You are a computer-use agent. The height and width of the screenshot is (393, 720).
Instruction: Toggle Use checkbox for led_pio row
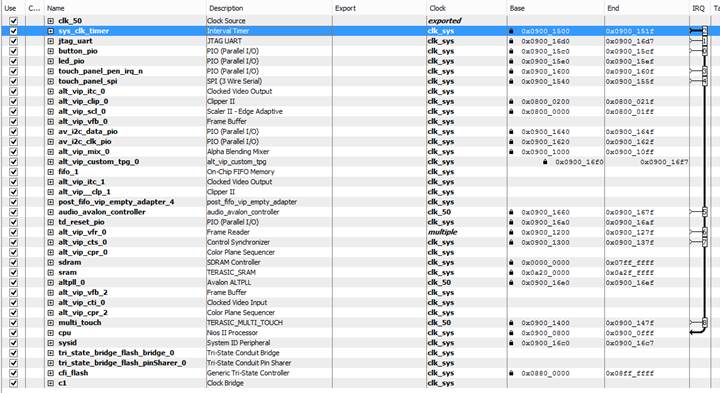click(13, 61)
